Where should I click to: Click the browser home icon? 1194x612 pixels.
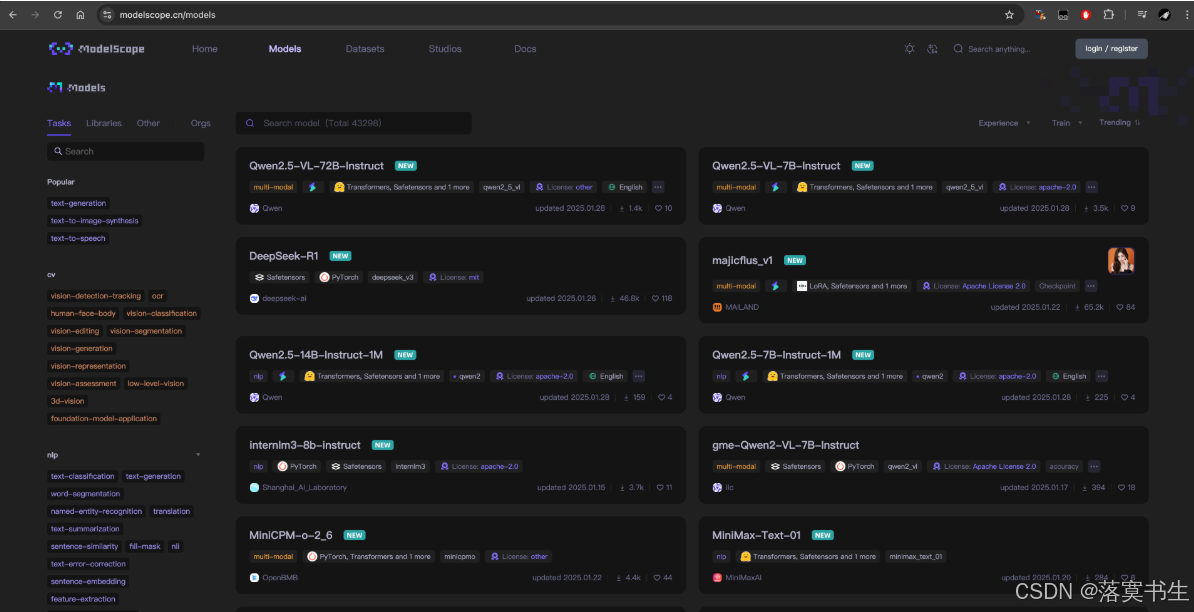click(80, 14)
